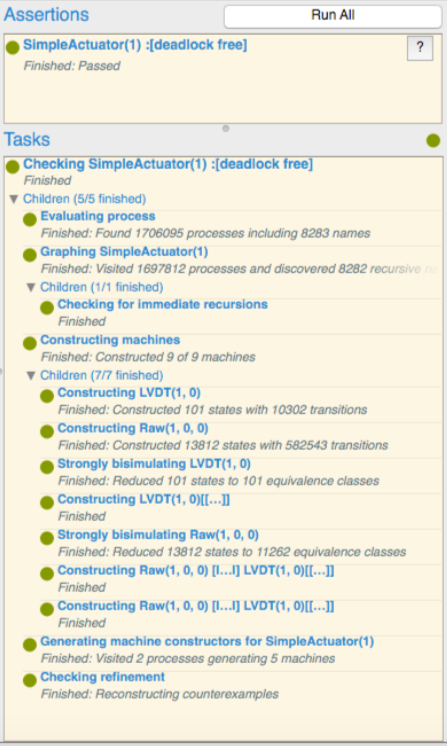
Task: Select Constructing Raw(1, 0, 0) task
Action: [133, 428]
